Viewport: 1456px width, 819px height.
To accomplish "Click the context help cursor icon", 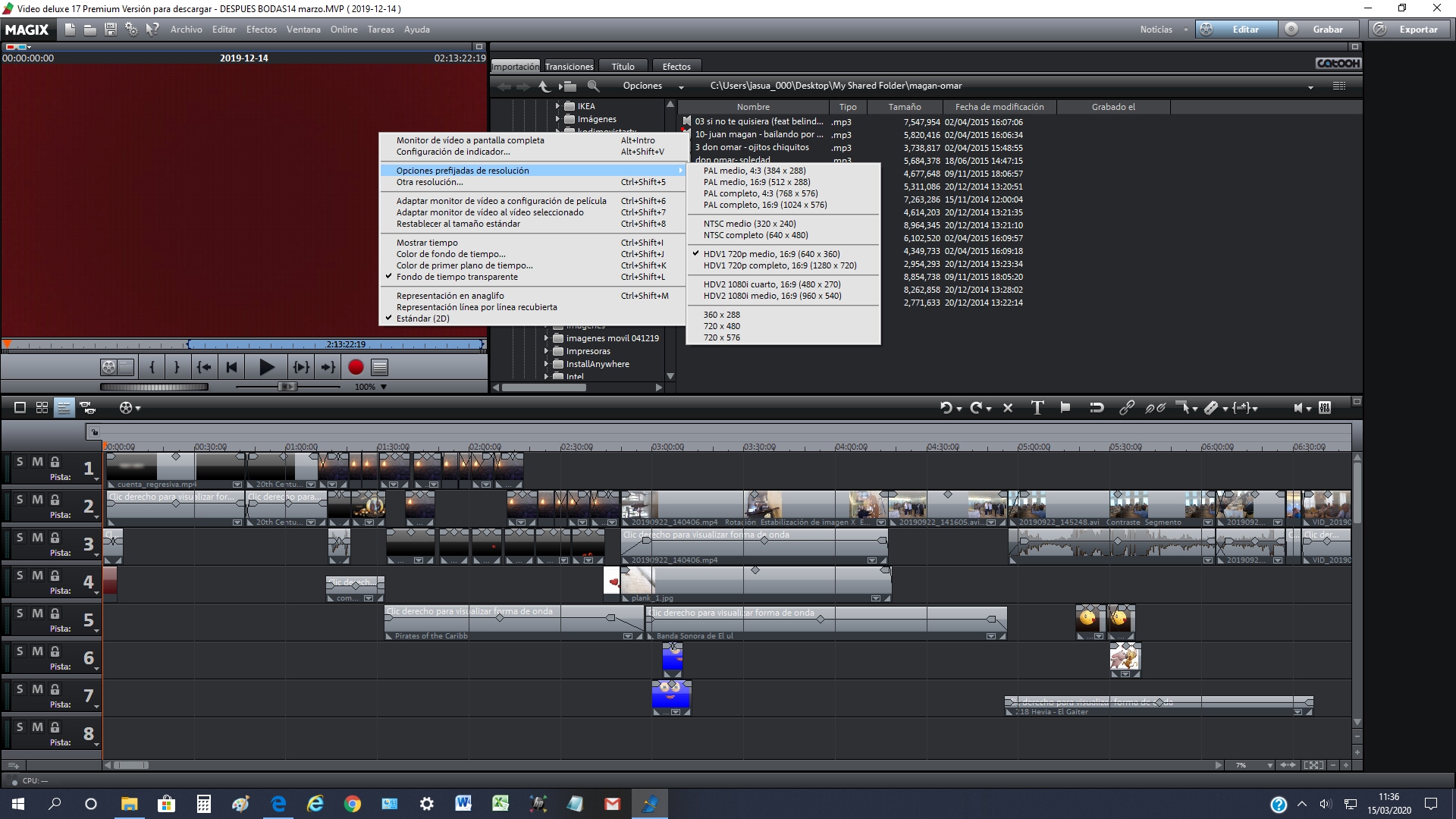I will pyautogui.click(x=152, y=30).
